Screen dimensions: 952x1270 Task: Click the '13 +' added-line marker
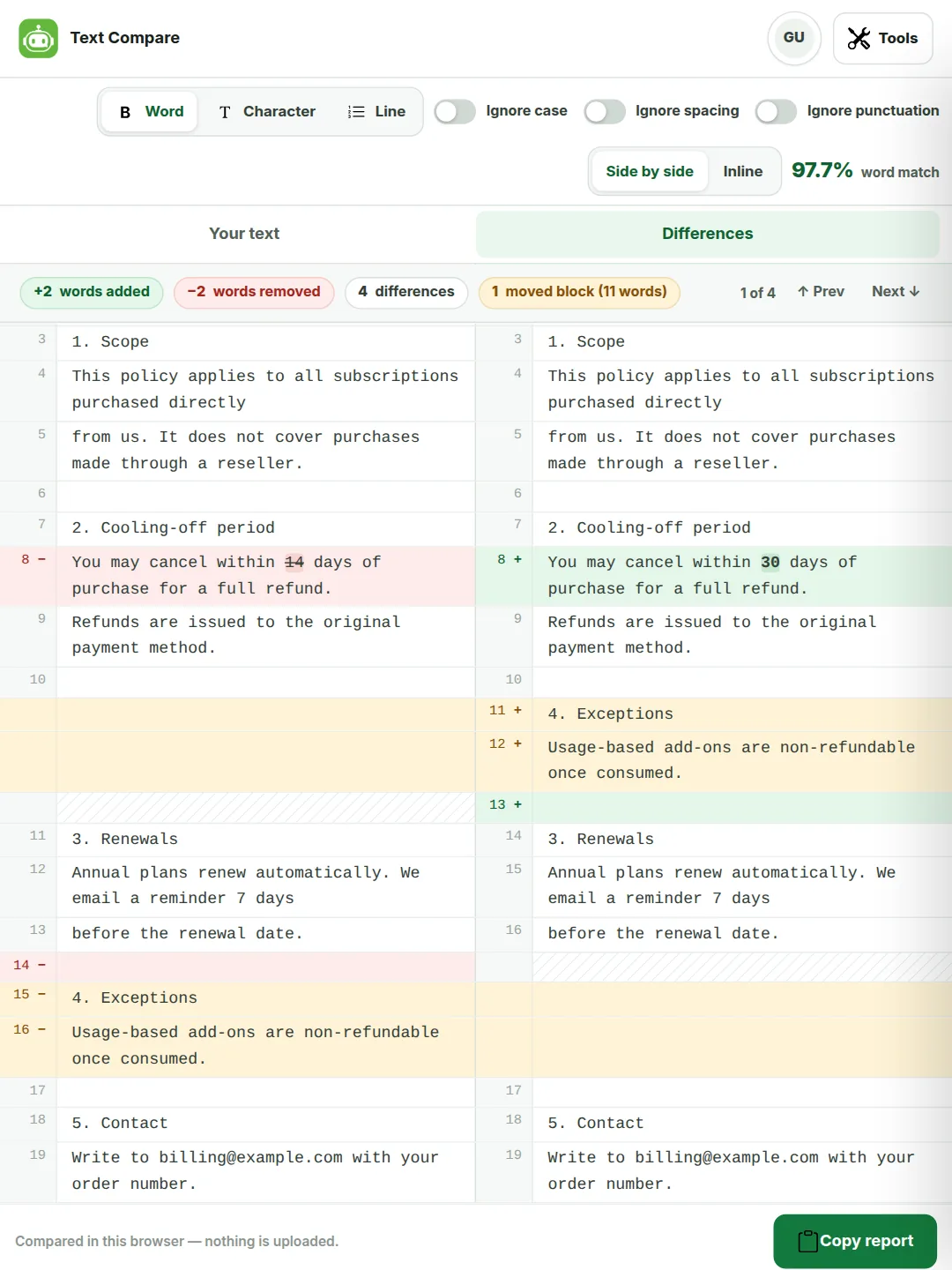[x=506, y=805]
